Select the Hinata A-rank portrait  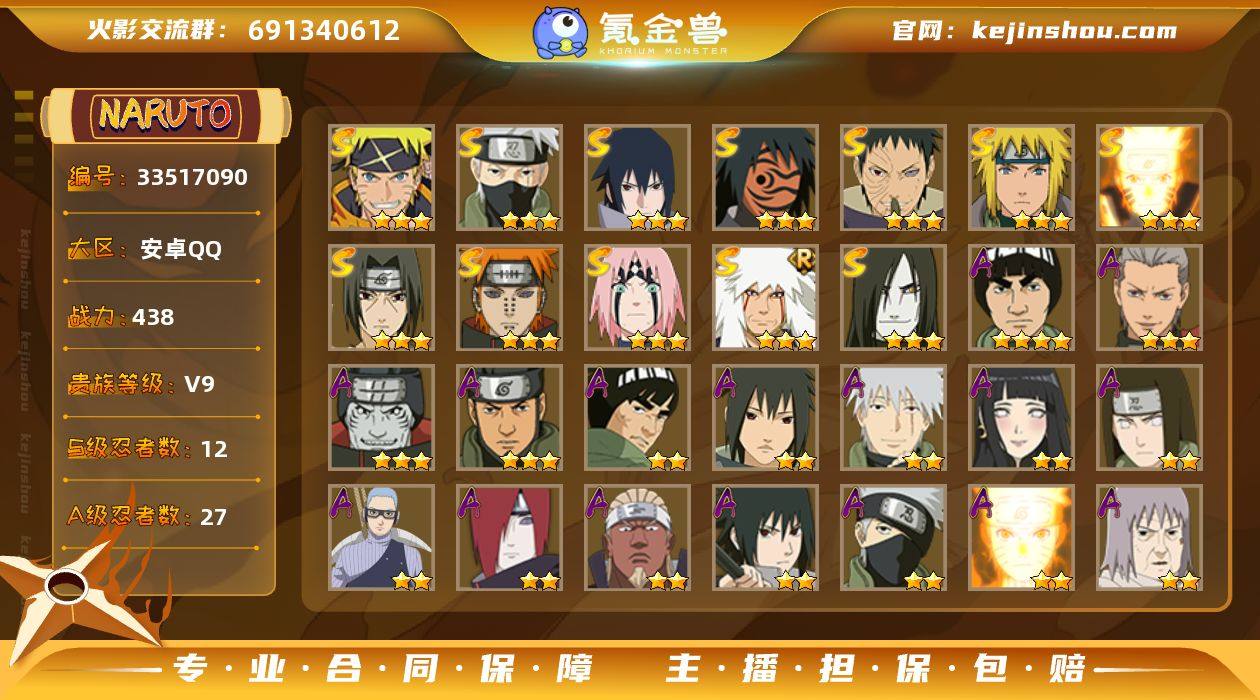tap(1021, 418)
